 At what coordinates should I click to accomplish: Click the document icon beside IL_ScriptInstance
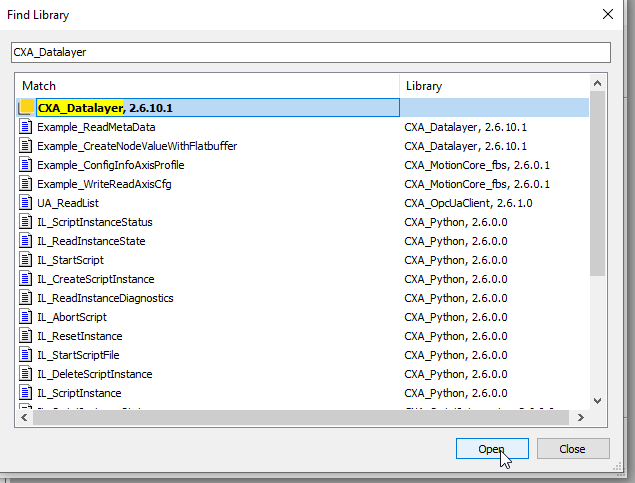click(26, 393)
